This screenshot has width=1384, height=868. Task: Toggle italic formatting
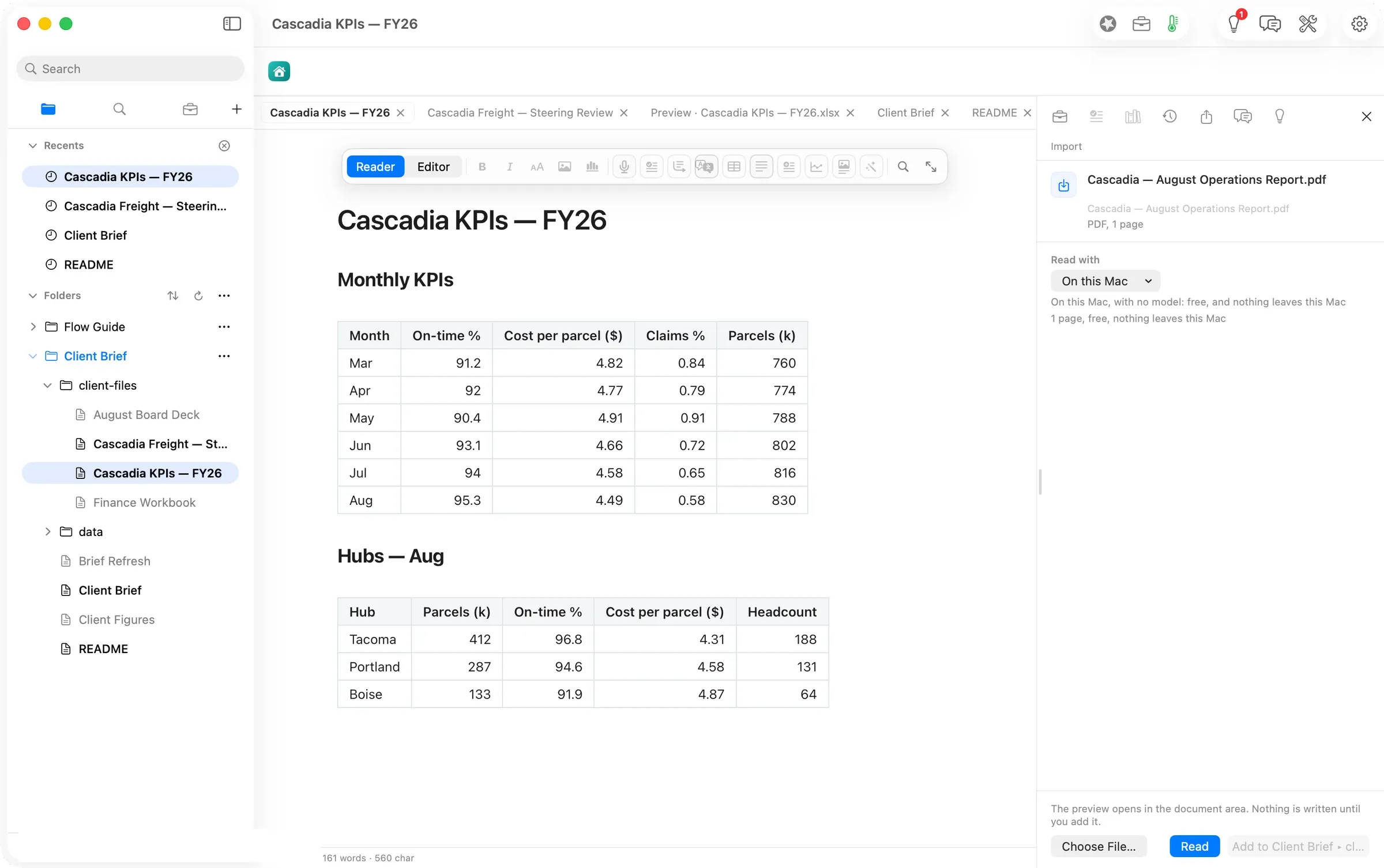pos(509,167)
